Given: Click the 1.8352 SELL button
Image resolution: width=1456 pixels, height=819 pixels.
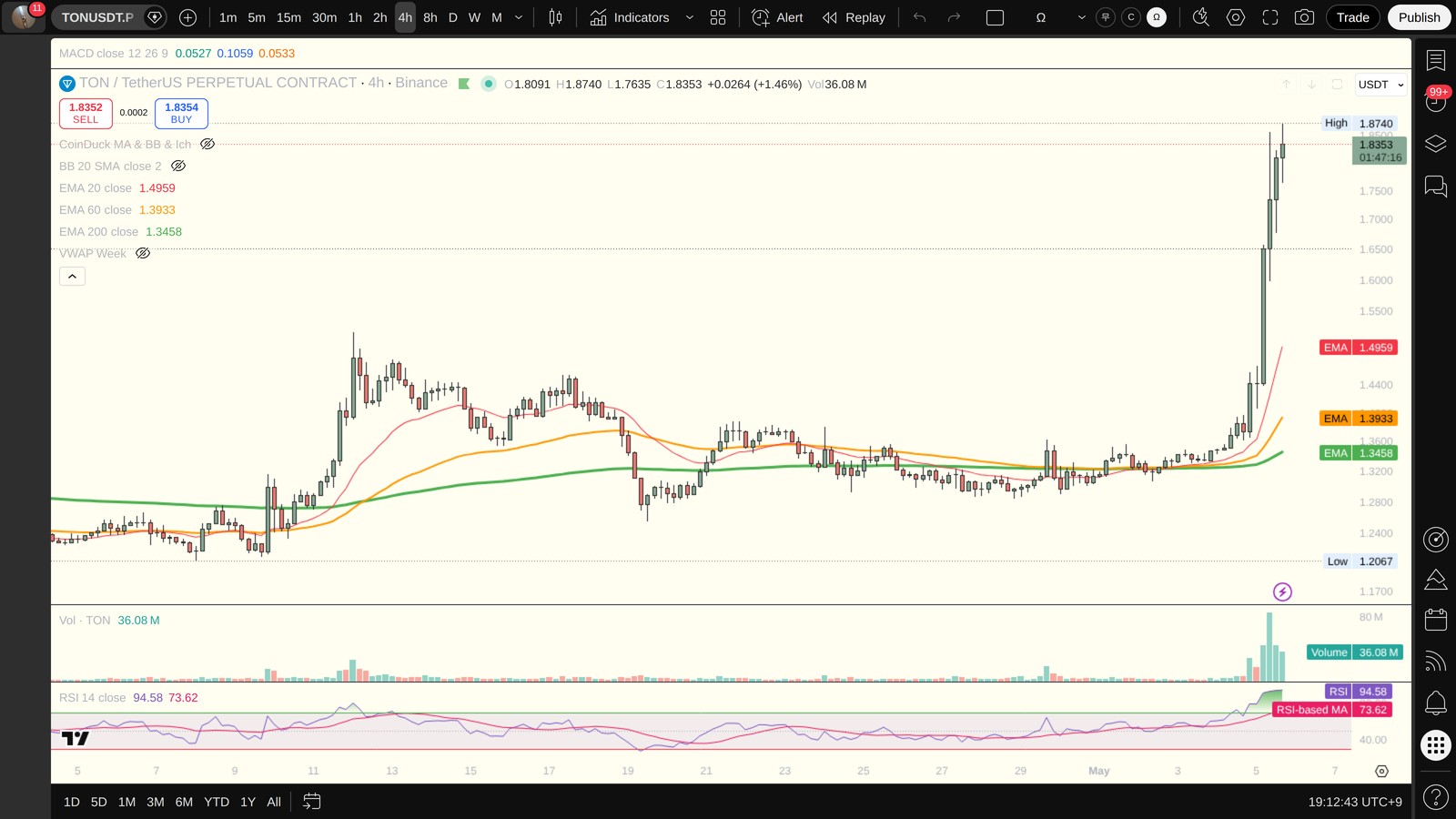Looking at the screenshot, I should 86,113.
